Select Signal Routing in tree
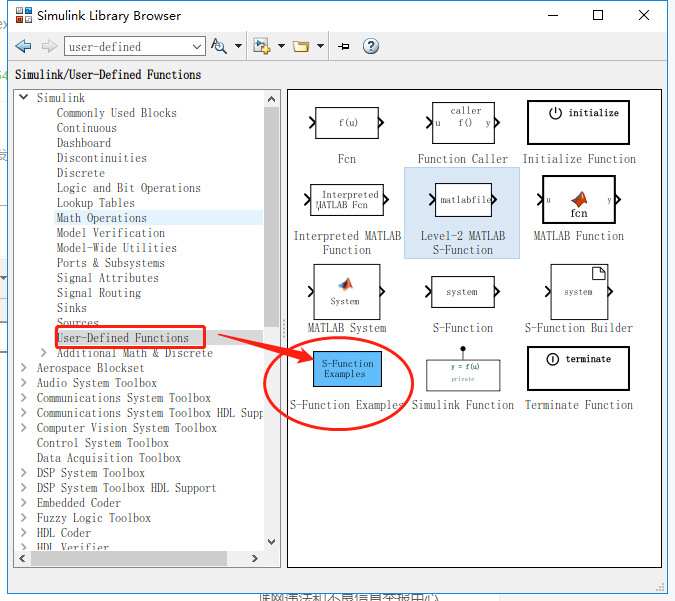The image size is (675, 601). coord(99,293)
